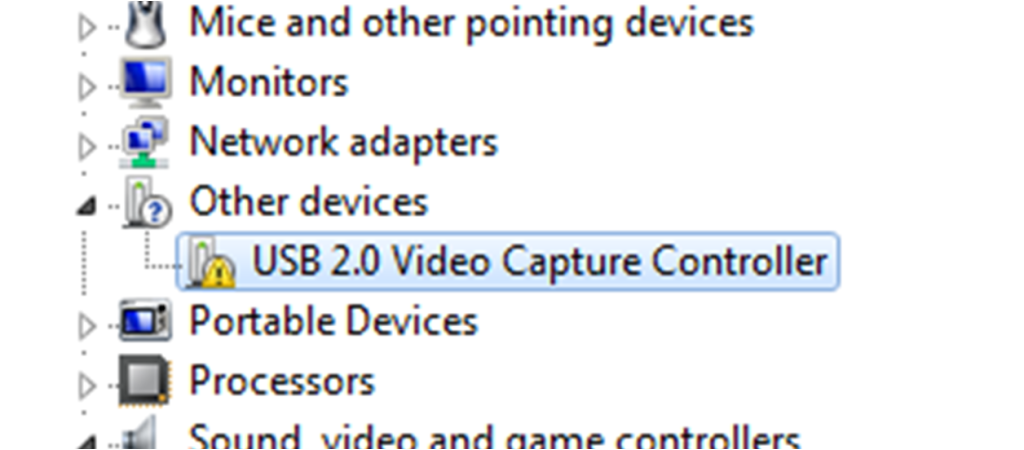Expand the Portable Devices node
The height and width of the screenshot is (450, 1024).
[86, 327]
